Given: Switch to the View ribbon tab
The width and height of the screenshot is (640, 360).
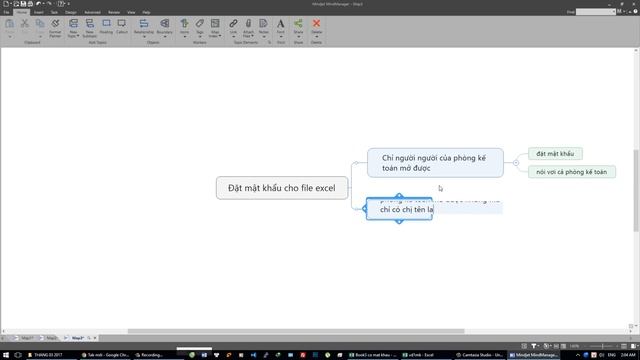Looking at the screenshot, I should click(131, 12).
